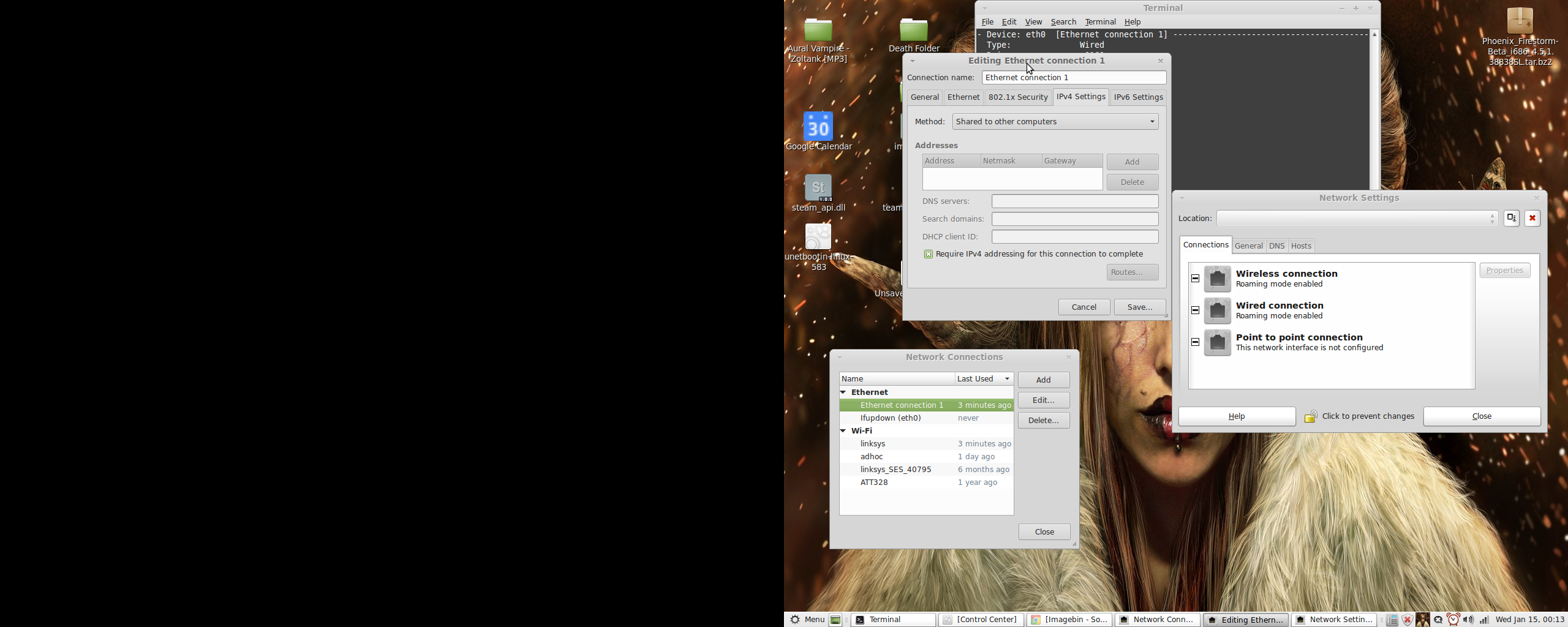
Task: Toggle the Point to point connection checkbox
Action: tap(1195, 342)
